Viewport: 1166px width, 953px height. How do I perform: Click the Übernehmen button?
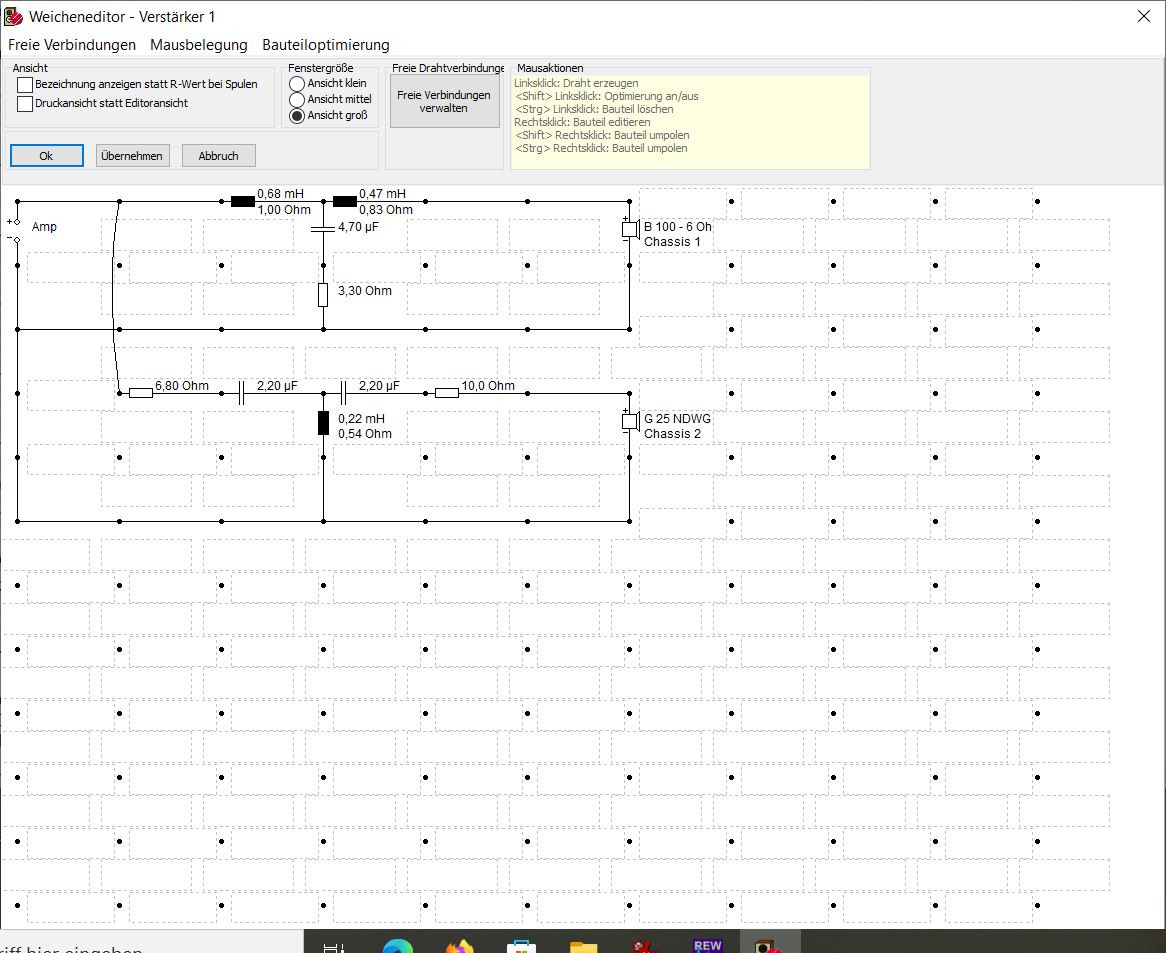point(132,155)
